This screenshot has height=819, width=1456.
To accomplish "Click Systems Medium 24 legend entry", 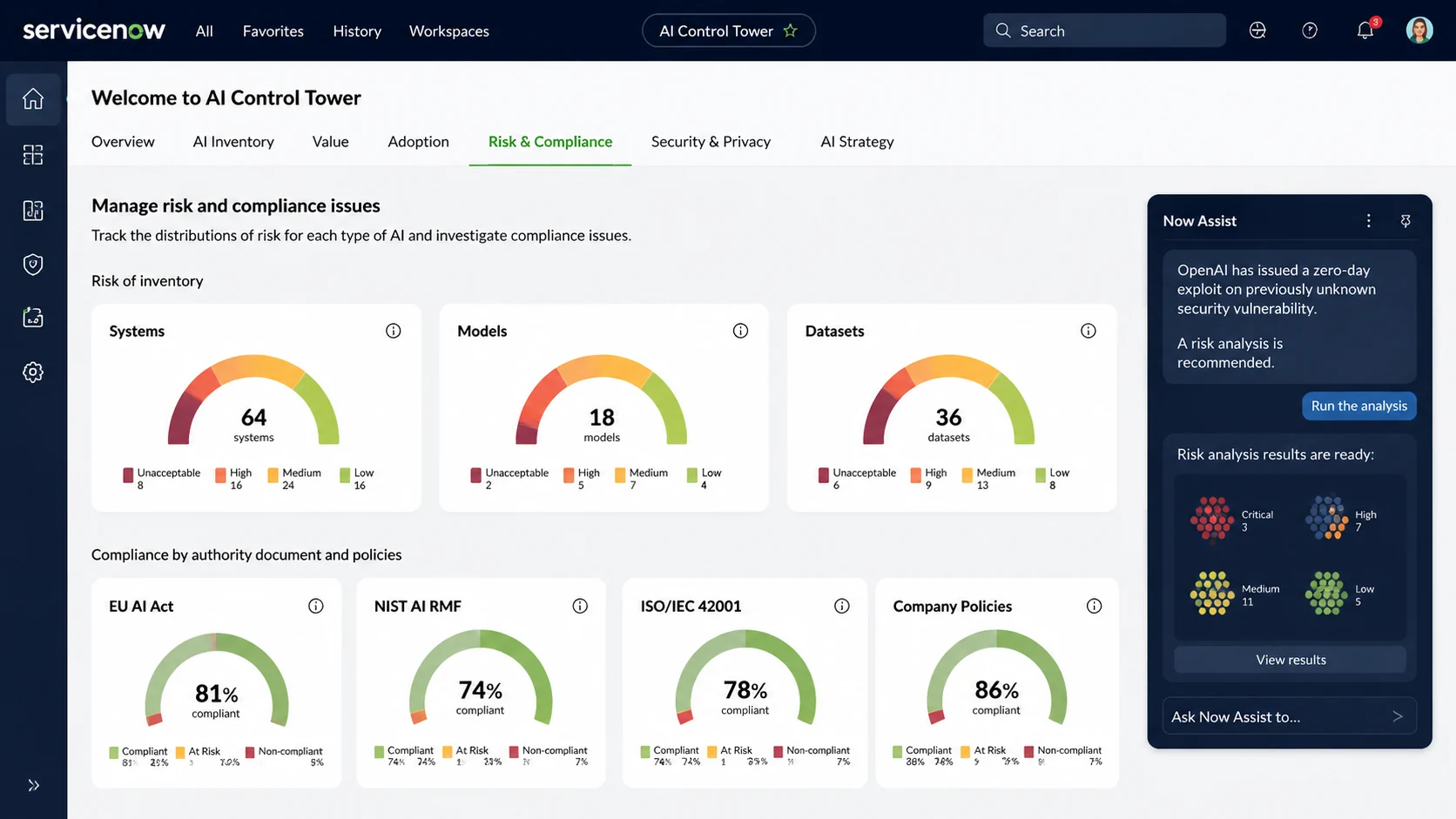I will [294, 479].
